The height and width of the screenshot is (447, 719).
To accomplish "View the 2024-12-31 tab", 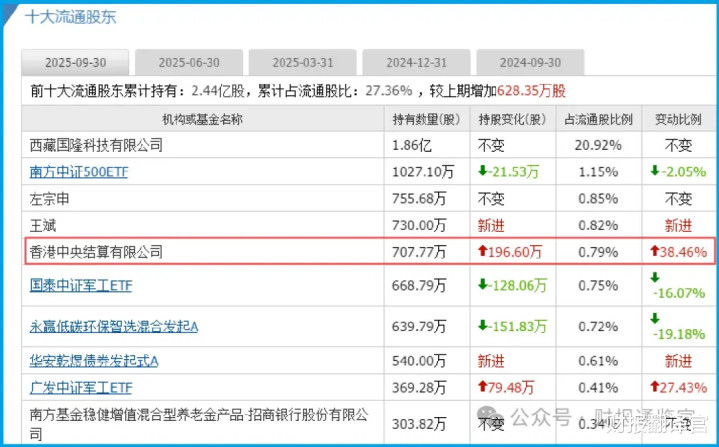I will (416, 62).
